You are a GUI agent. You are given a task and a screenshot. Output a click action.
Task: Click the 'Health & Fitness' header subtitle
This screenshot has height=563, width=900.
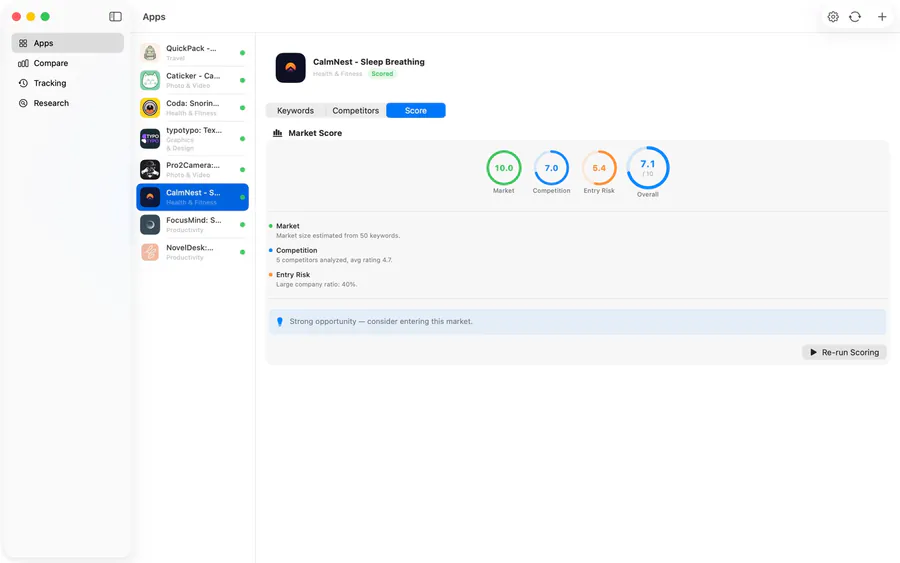click(x=338, y=74)
